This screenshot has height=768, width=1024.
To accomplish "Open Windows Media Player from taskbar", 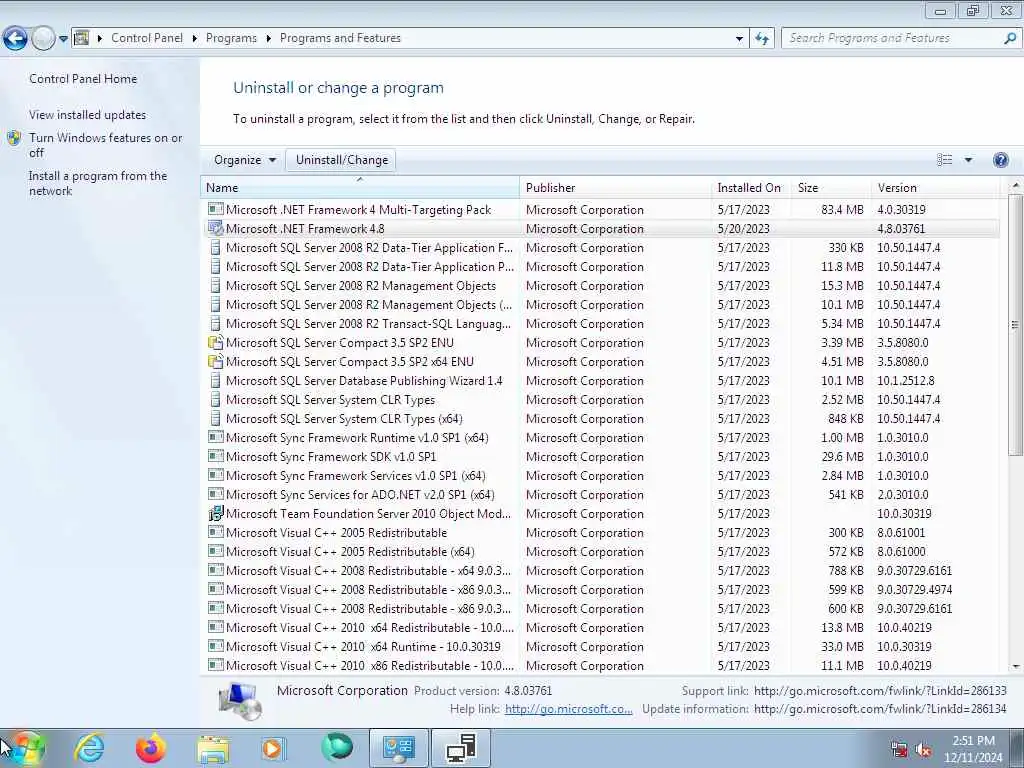I will point(272,749).
